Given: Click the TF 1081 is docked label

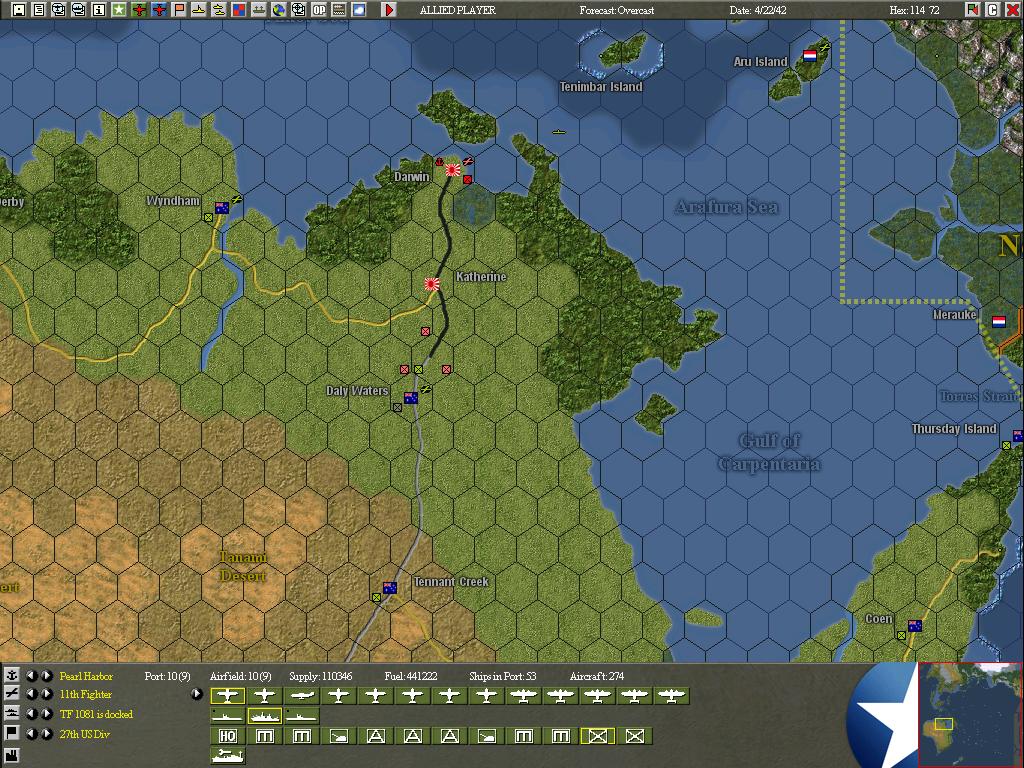Looking at the screenshot, I should 96,714.
